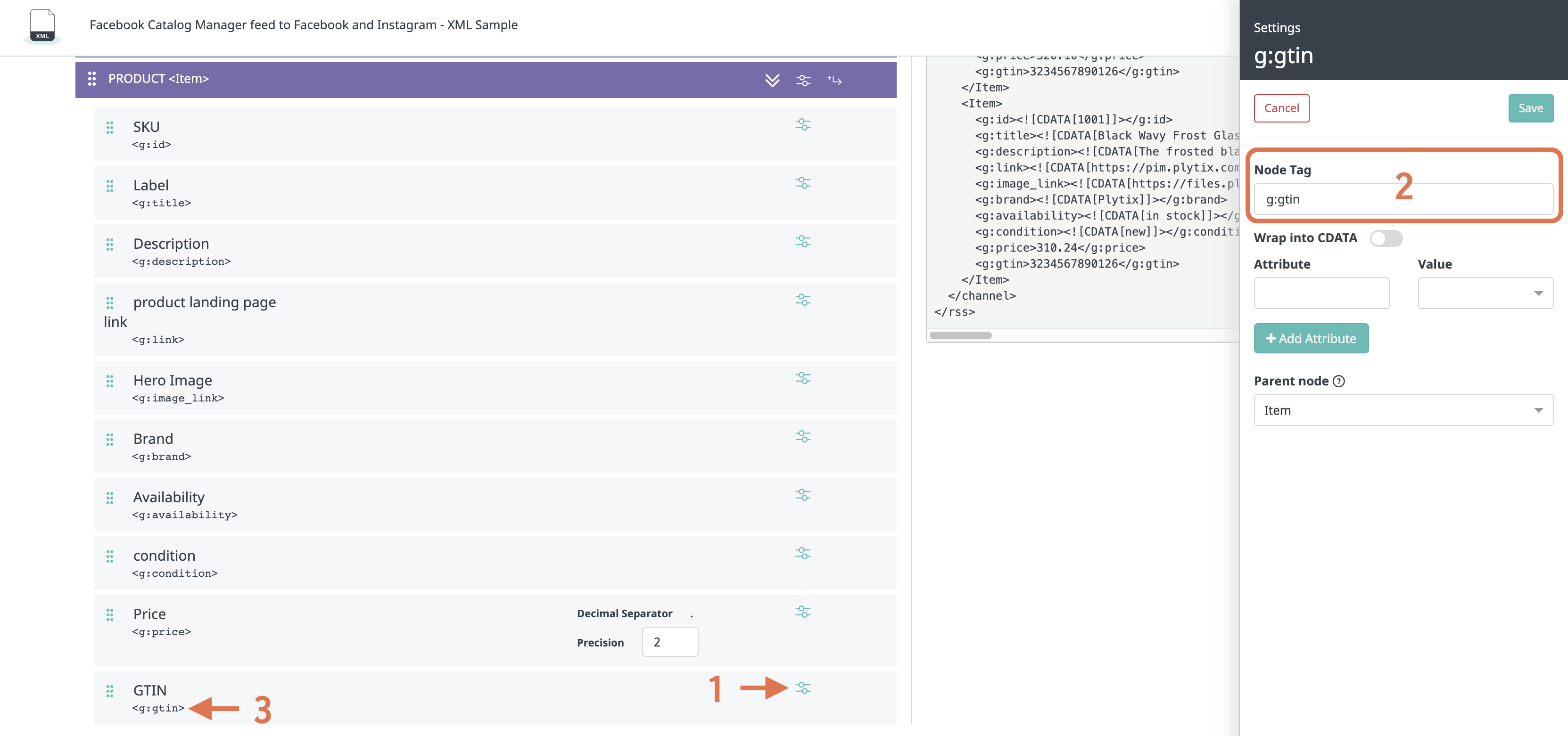Open settings for SKU row

(x=802, y=124)
